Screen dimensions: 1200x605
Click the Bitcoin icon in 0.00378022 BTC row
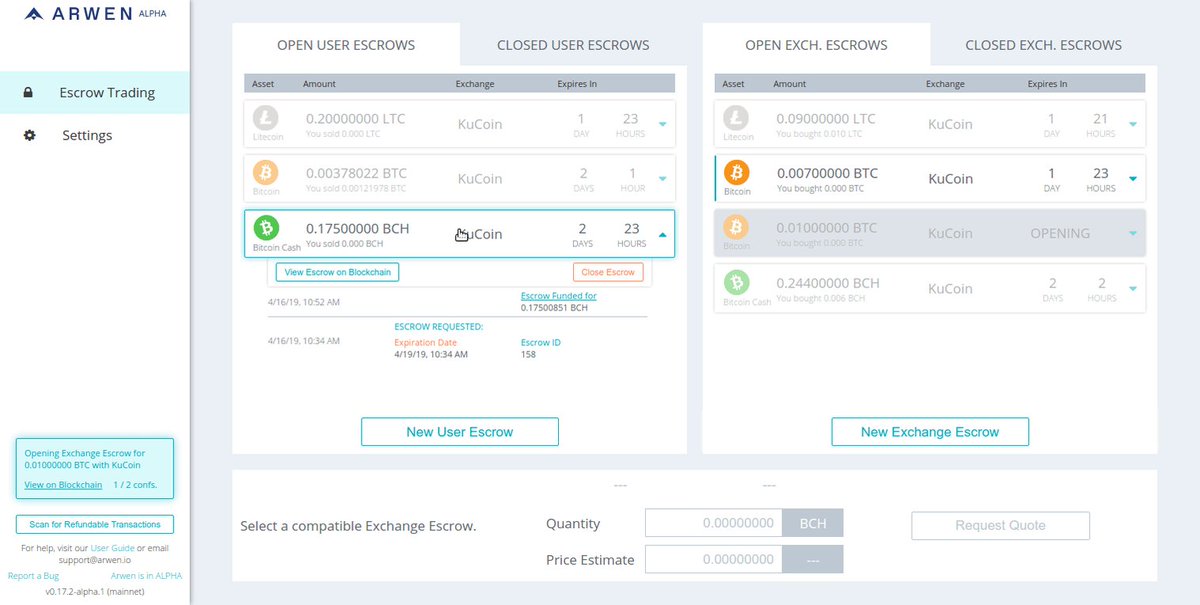point(267,174)
